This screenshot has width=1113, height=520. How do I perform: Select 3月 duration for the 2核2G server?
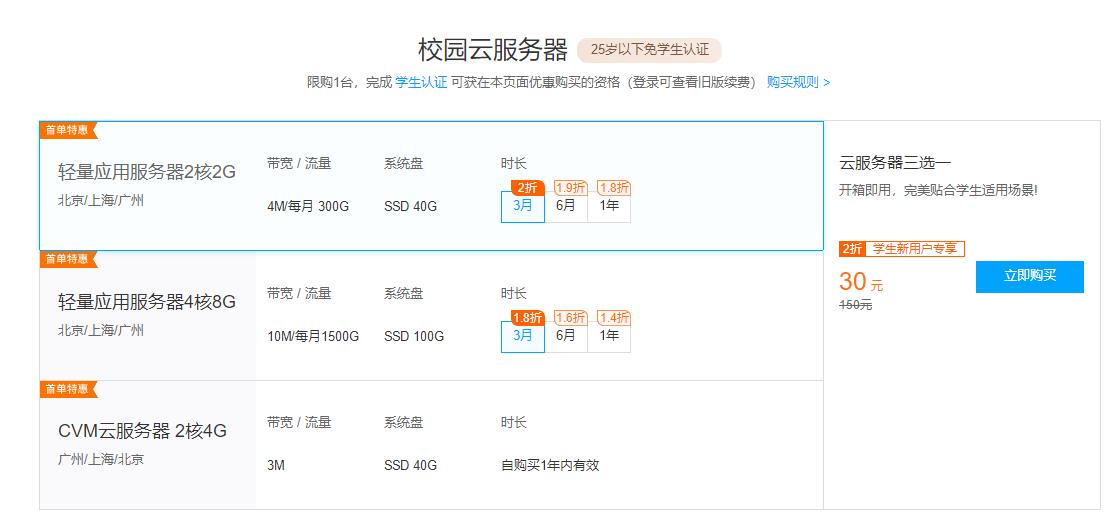pyautogui.click(x=522, y=207)
